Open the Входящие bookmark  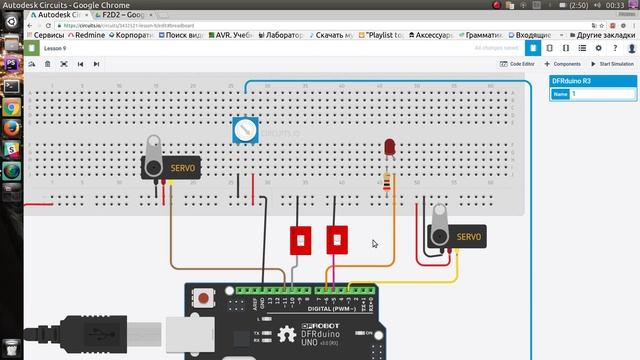(x=530, y=35)
